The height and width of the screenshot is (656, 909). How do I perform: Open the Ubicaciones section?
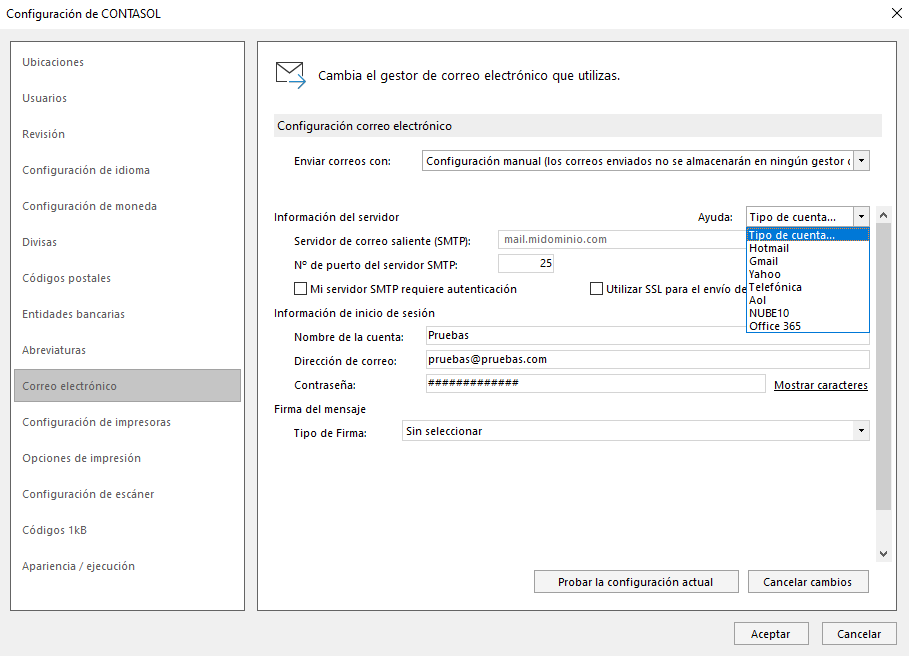coord(53,62)
